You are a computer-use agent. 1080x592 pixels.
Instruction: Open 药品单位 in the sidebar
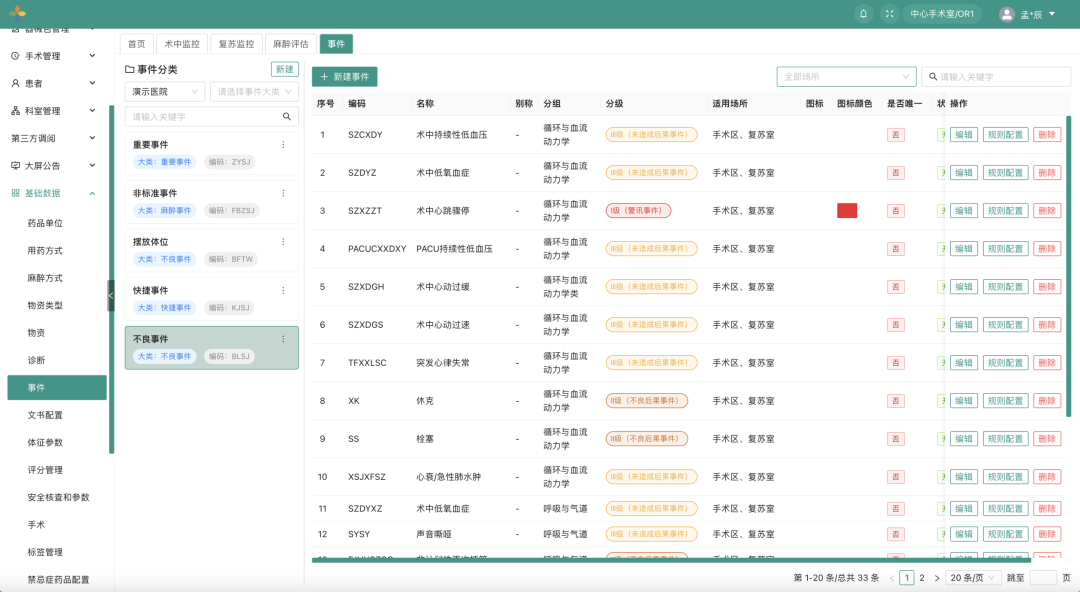45,223
